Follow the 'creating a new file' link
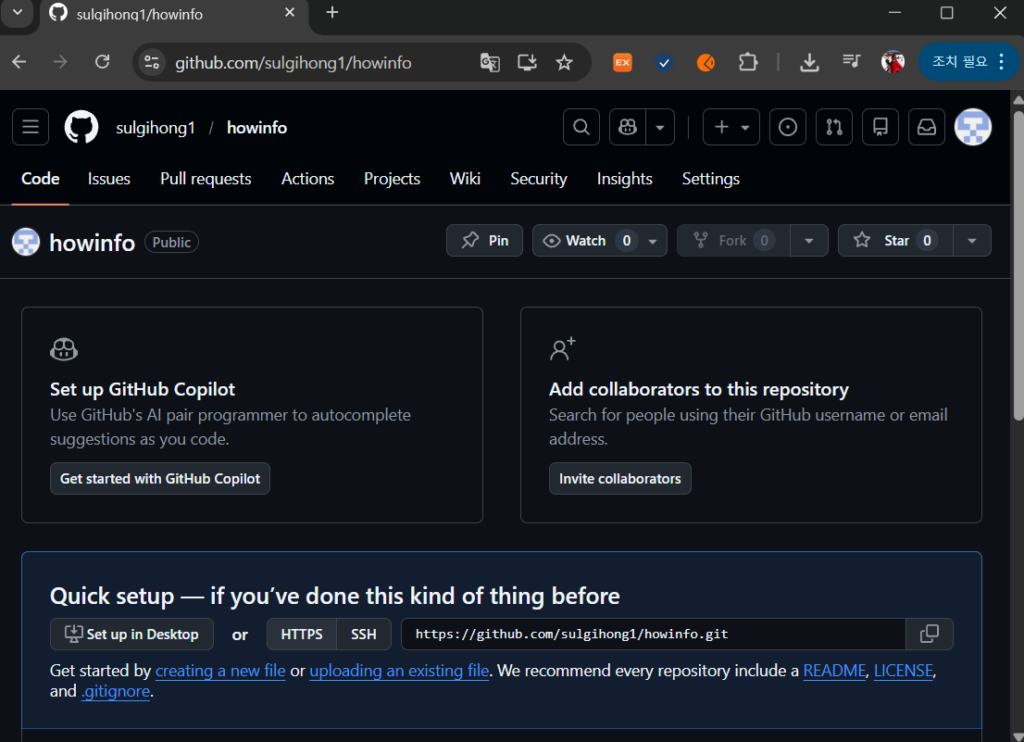1024x742 pixels. click(x=220, y=671)
